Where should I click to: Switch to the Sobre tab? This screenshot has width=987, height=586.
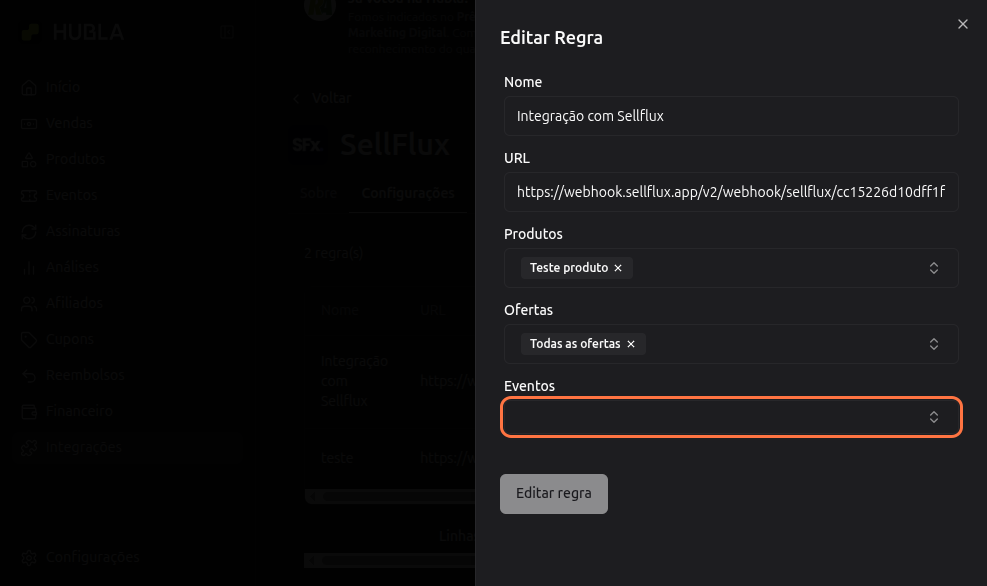point(318,193)
